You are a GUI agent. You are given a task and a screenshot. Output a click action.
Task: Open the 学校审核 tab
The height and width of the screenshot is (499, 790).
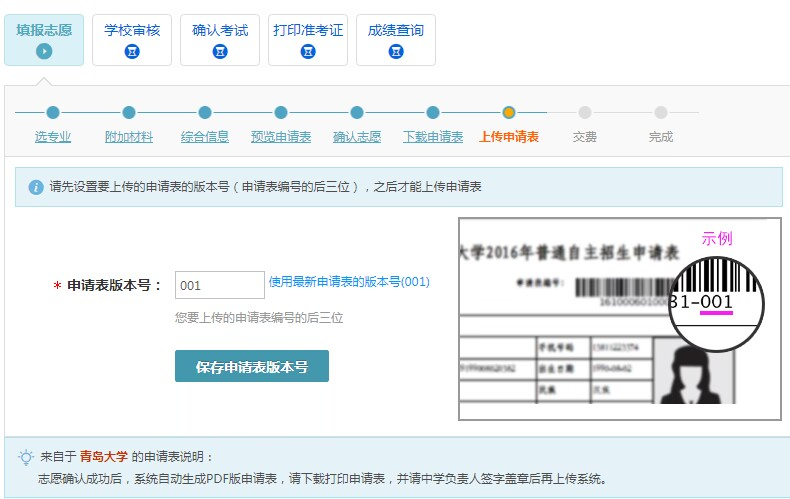(132, 31)
